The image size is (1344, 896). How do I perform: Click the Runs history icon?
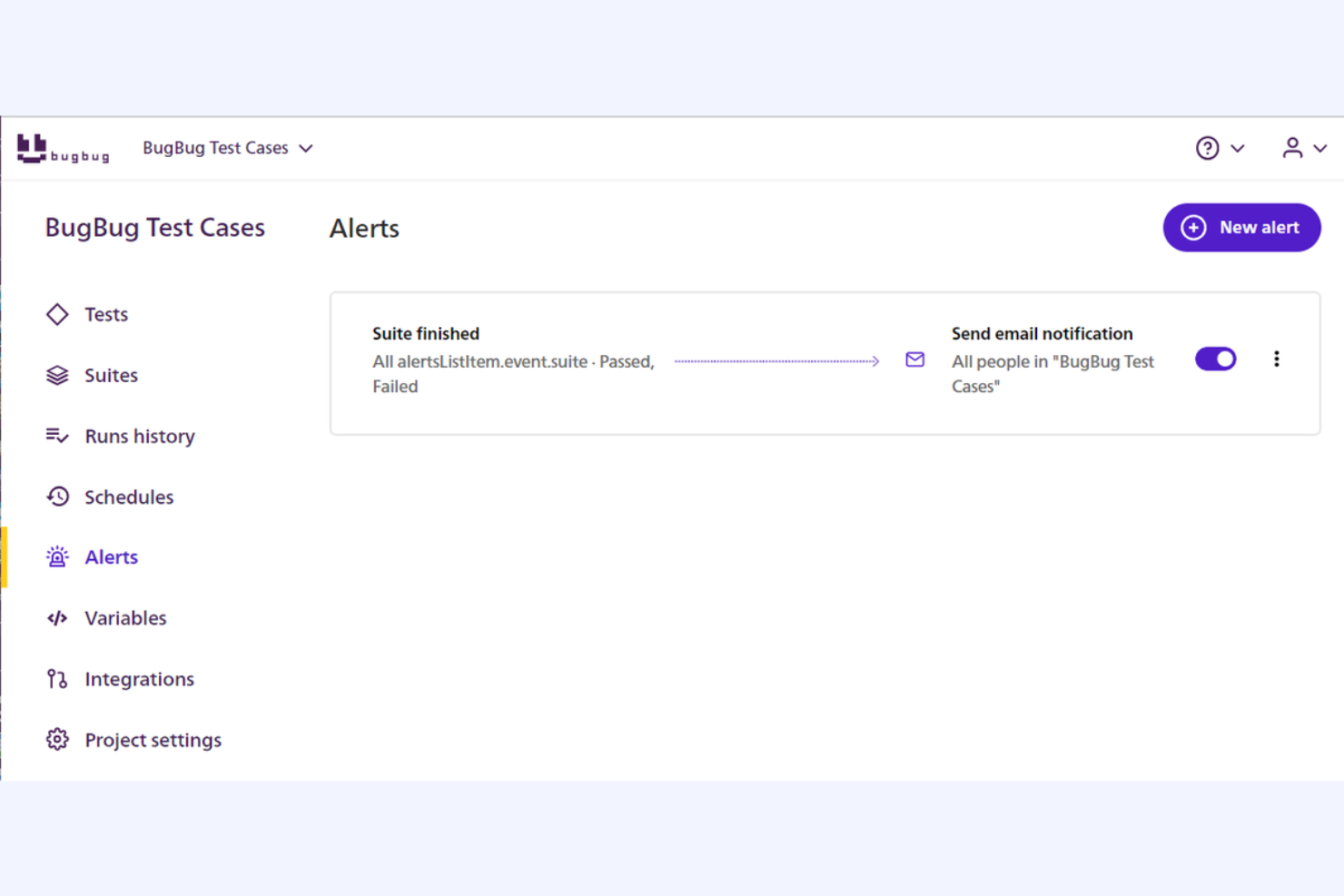click(x=57, y=436)
